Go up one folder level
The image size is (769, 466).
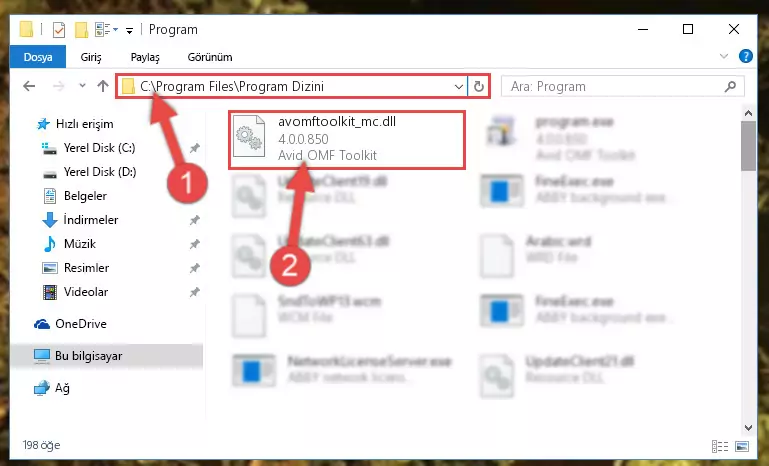(103, 86)
